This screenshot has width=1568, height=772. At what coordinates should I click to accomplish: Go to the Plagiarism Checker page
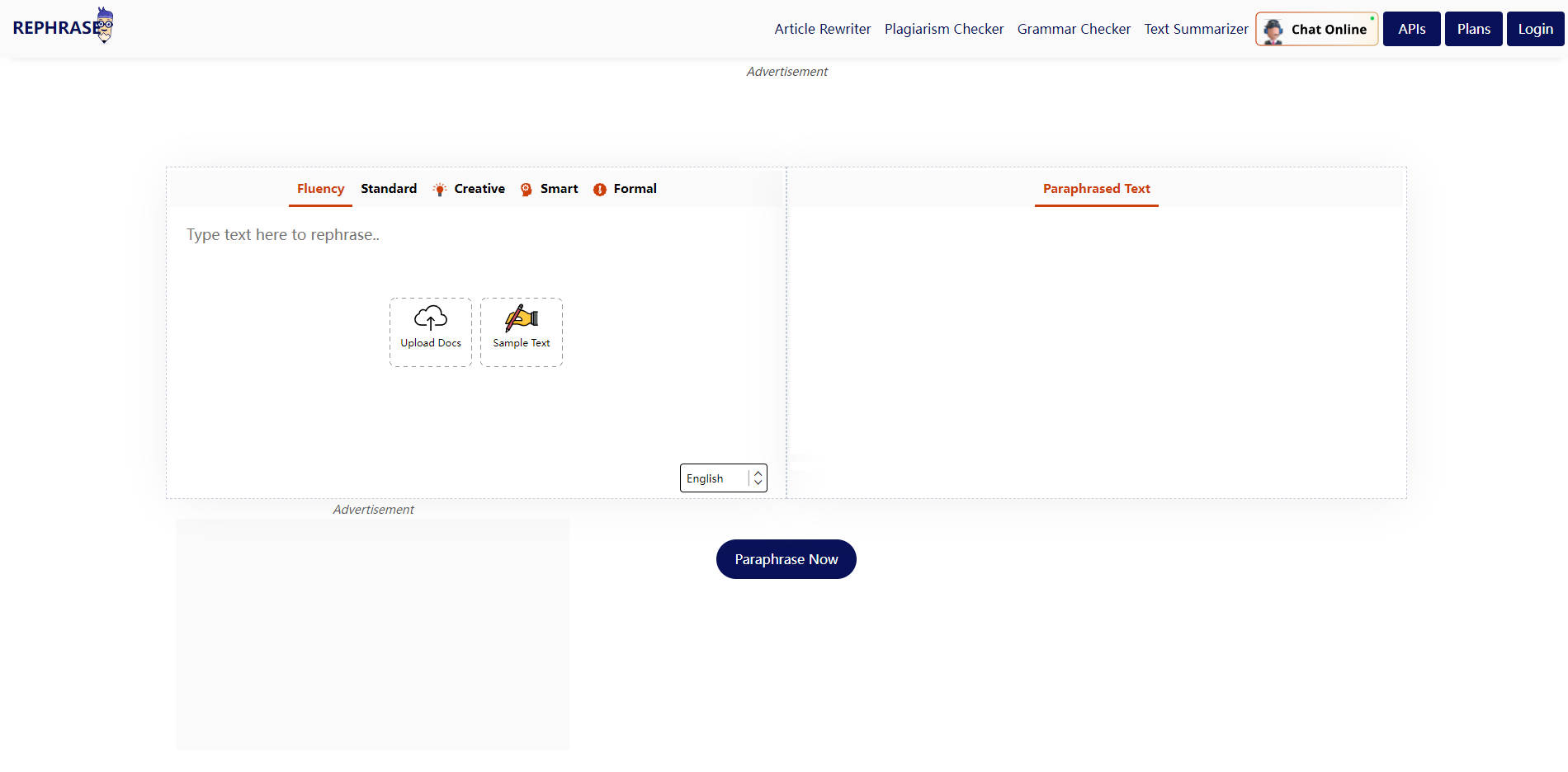tap(943, 28)
